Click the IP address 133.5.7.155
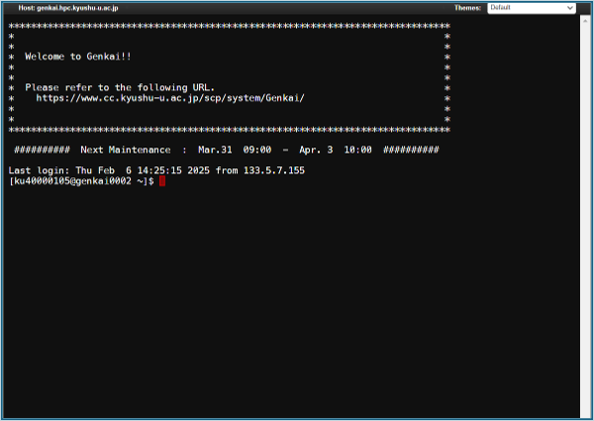594x421 pixels. point(274,171)
